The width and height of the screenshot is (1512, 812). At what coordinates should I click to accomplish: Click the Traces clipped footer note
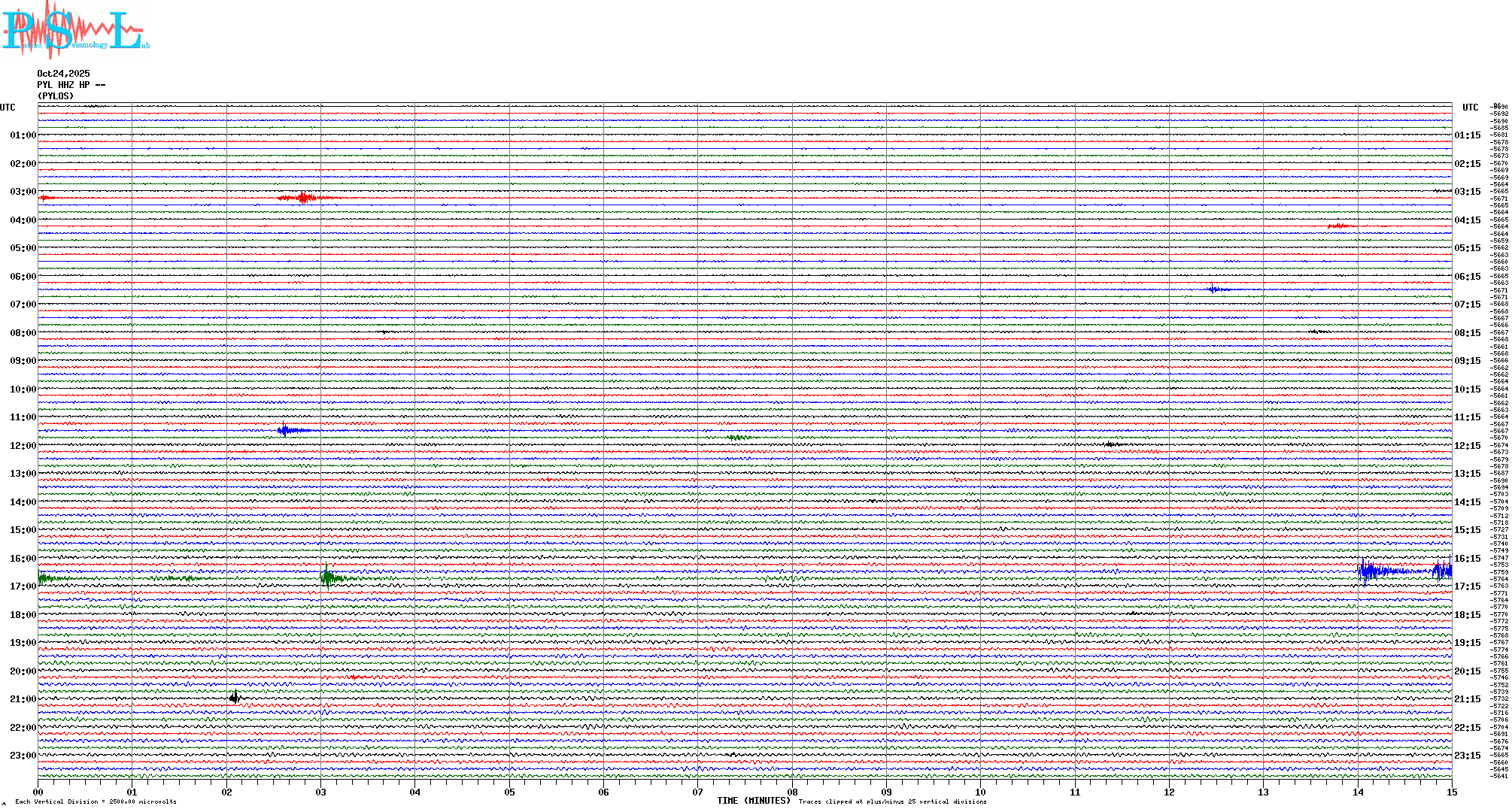coord(892,801)
